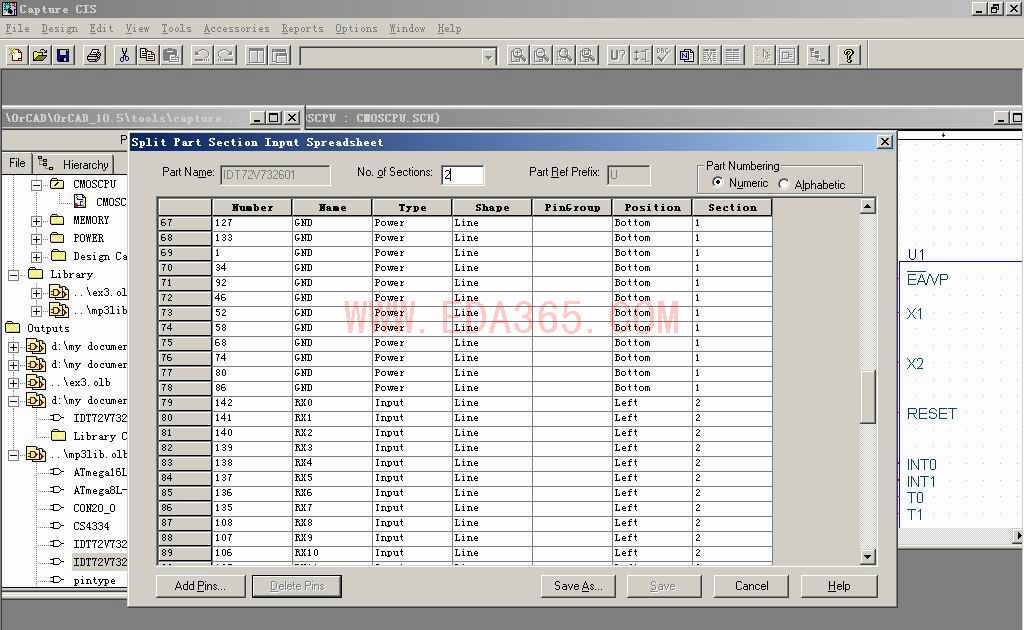Viewport: 1024px width, 630px height.
Task: Close the Split Part Section dialog
Action: [x=884, y=142]
